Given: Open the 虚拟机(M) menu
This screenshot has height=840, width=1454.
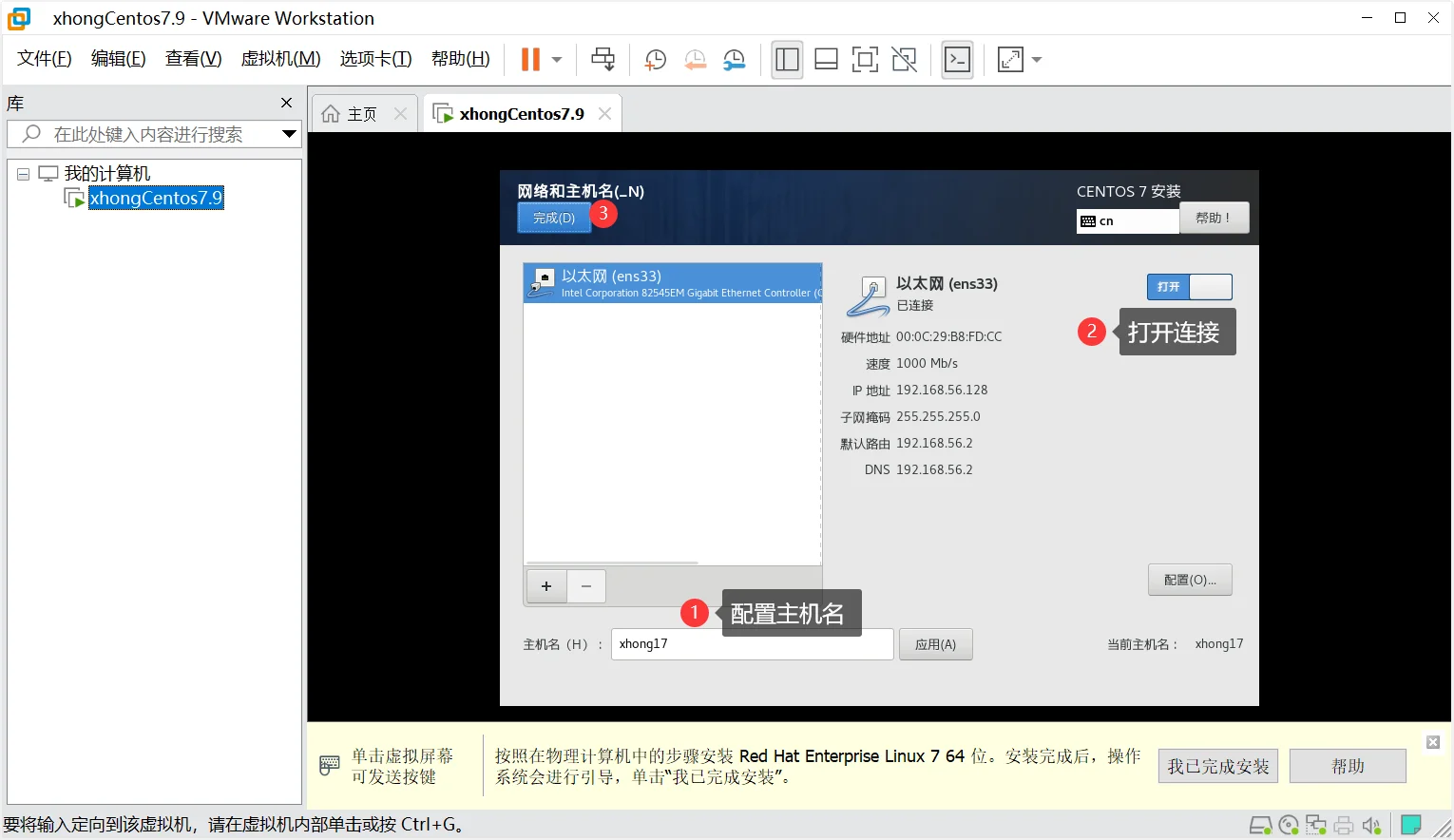Looking at the screenshot, I should click(x=280, y=59).
